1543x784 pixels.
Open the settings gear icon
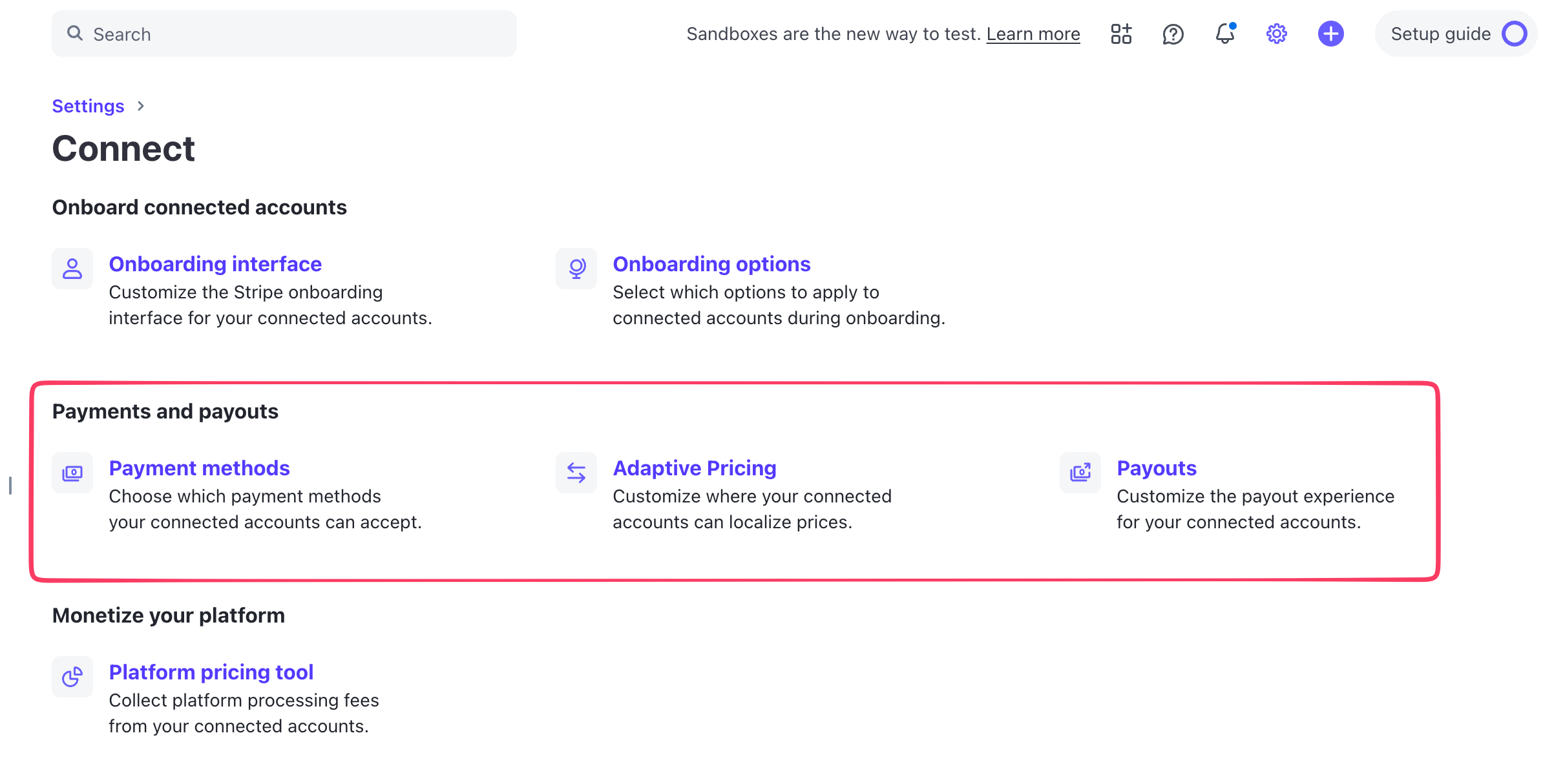pos(1276,34)
